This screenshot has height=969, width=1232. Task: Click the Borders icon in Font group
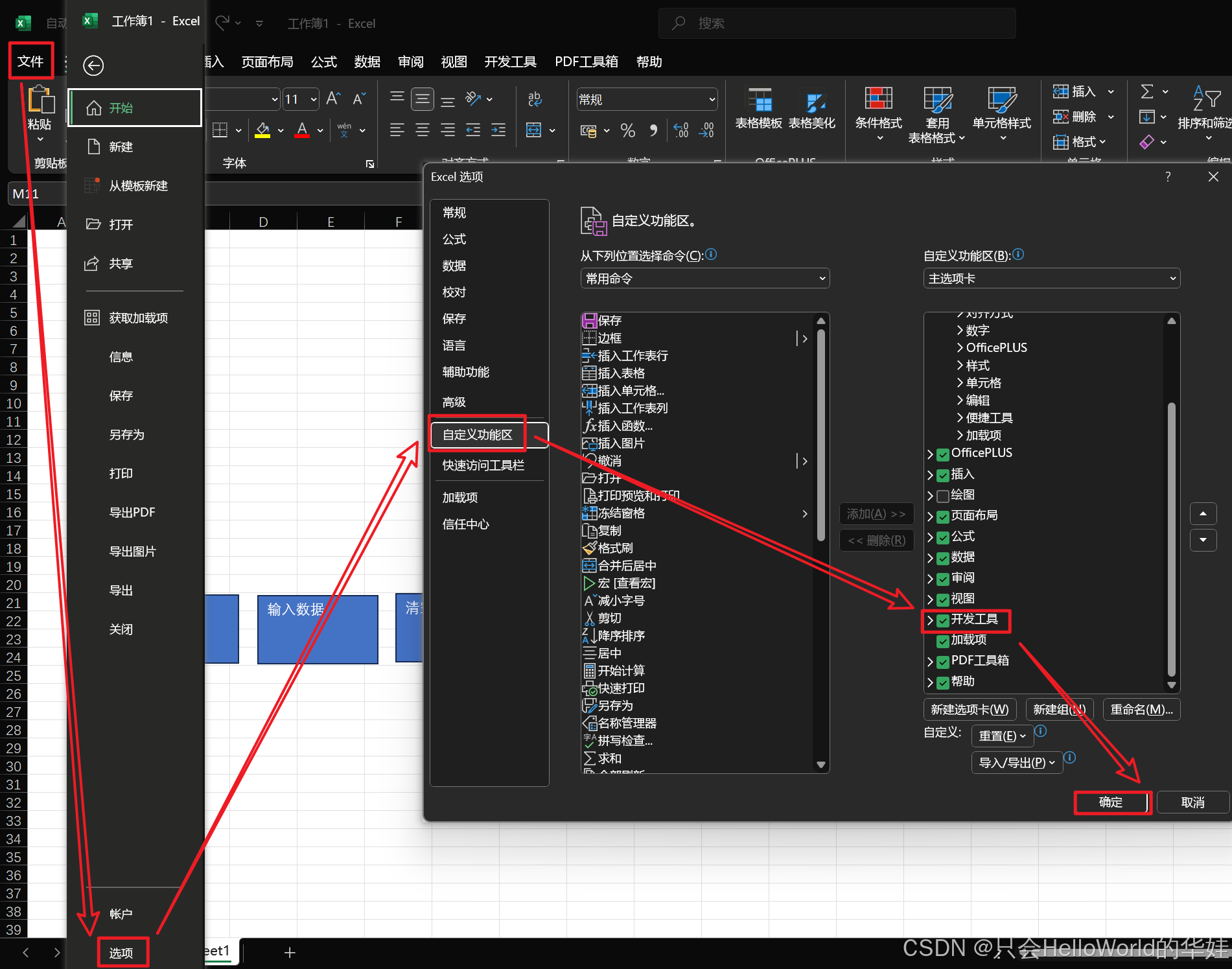pyautogui.click(x=220, y=130)
